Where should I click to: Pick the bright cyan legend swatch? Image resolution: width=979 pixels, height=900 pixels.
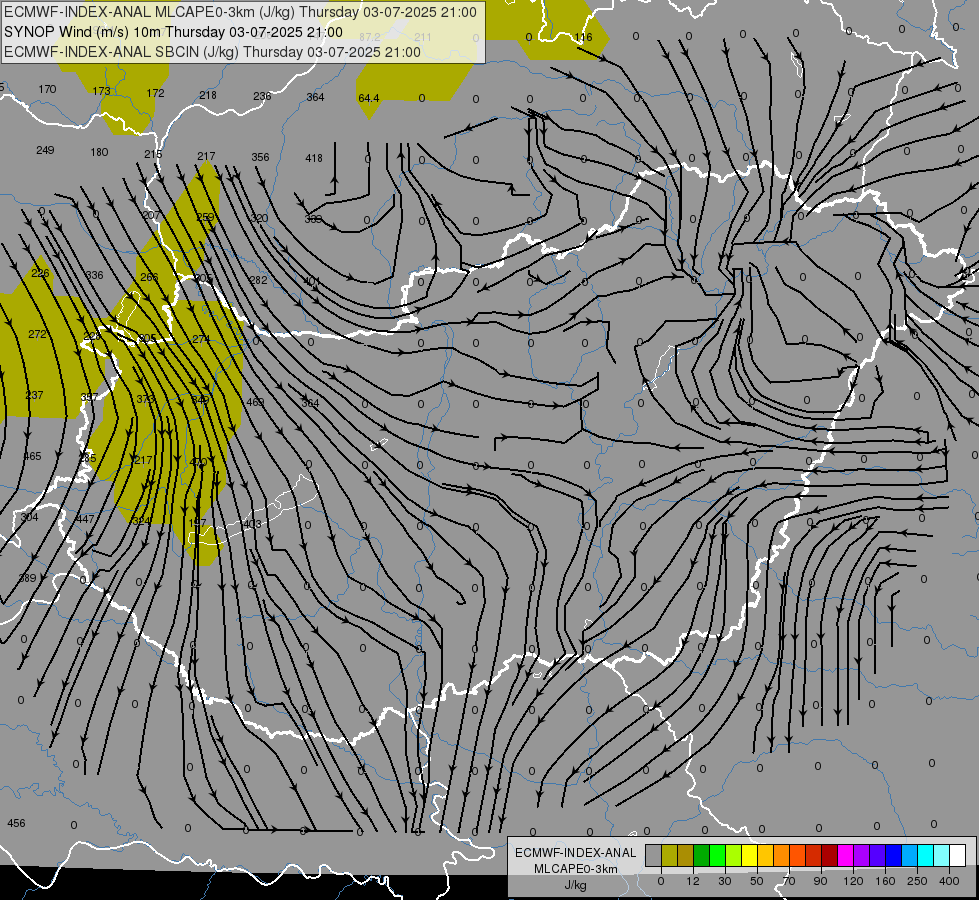point(926,855)
